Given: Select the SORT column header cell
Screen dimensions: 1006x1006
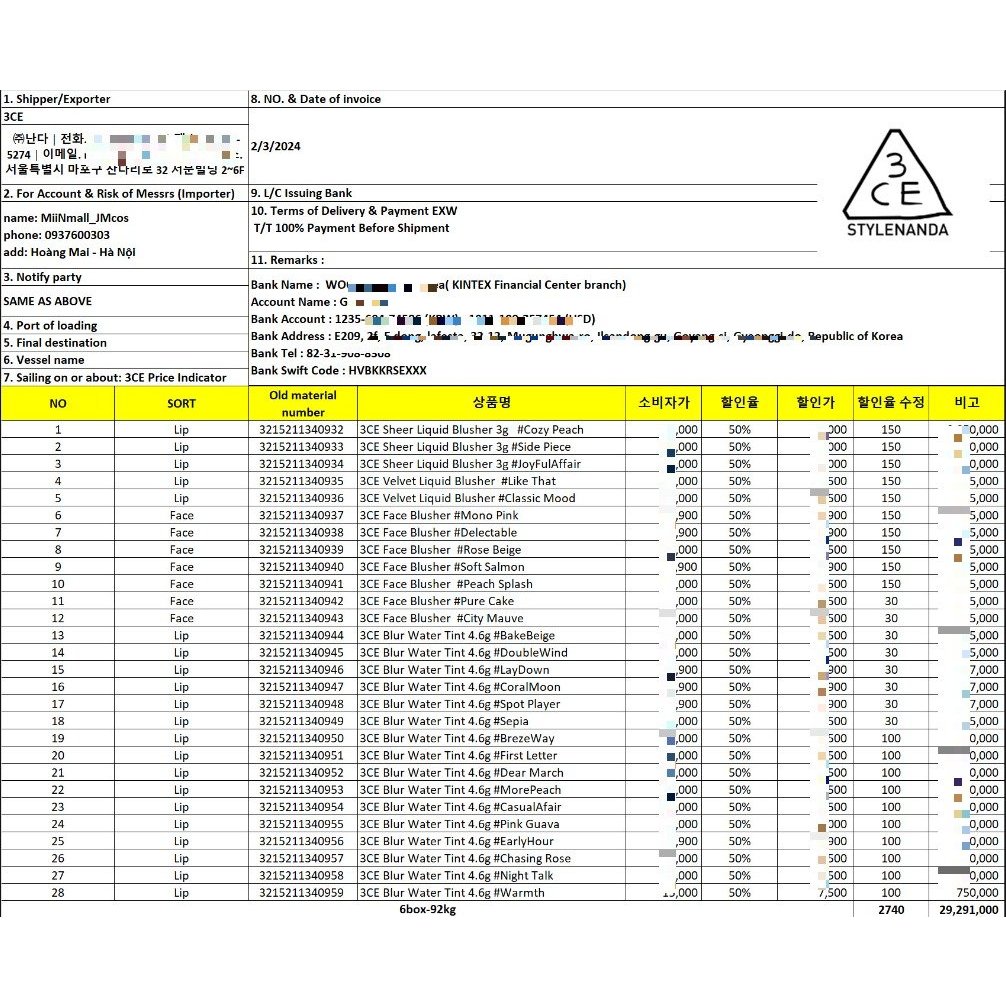Looking at the screenshot, I should point(182,404).
